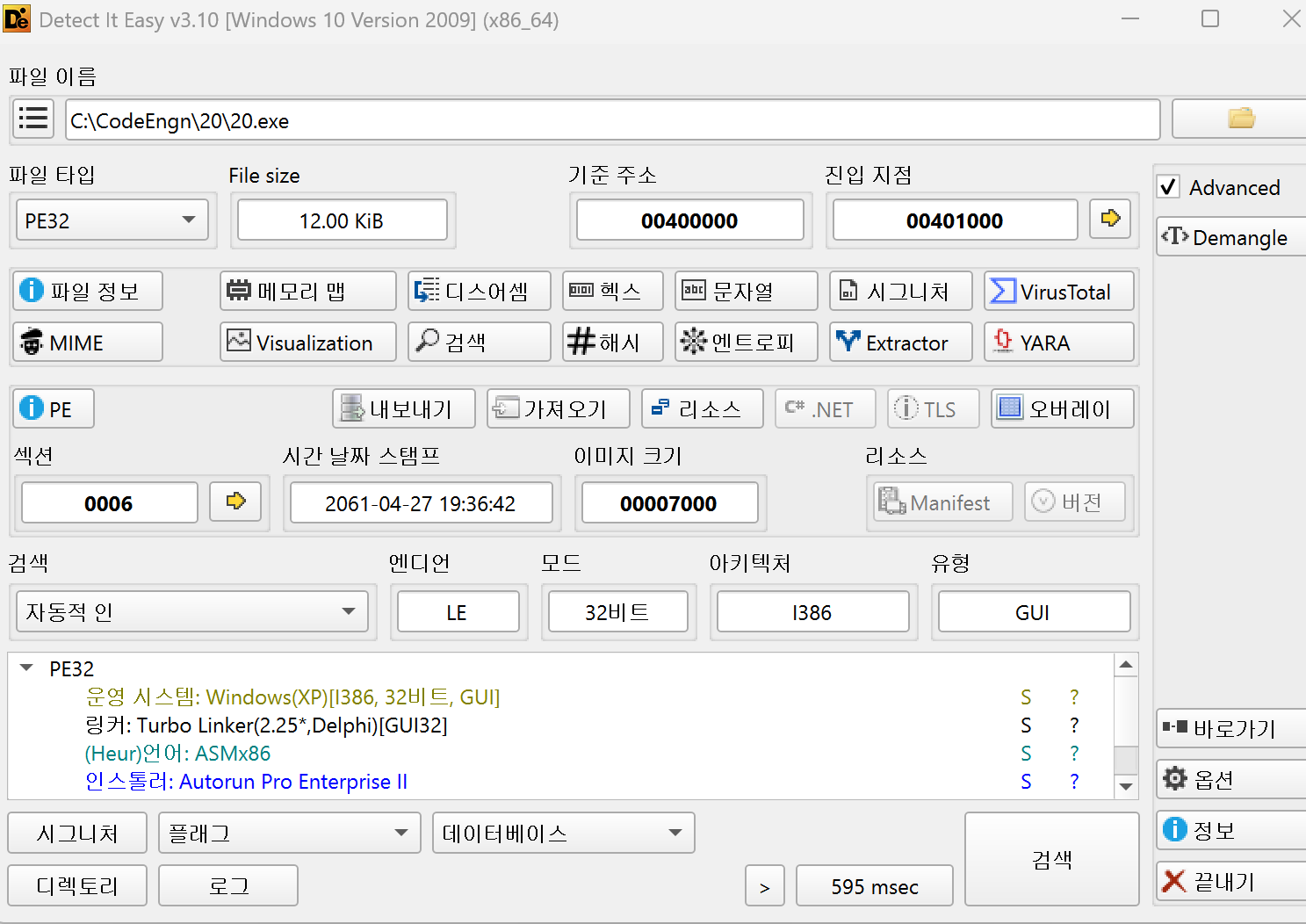Open 바로가기 shortcuts

pyautogui.click(x=1230, y=728)
